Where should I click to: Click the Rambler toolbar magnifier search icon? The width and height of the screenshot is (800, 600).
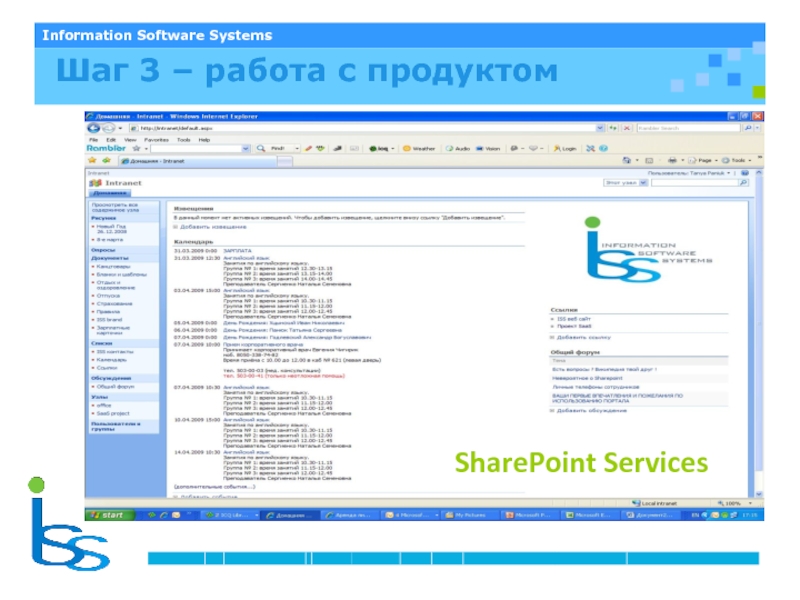click(x=261, y=148)
